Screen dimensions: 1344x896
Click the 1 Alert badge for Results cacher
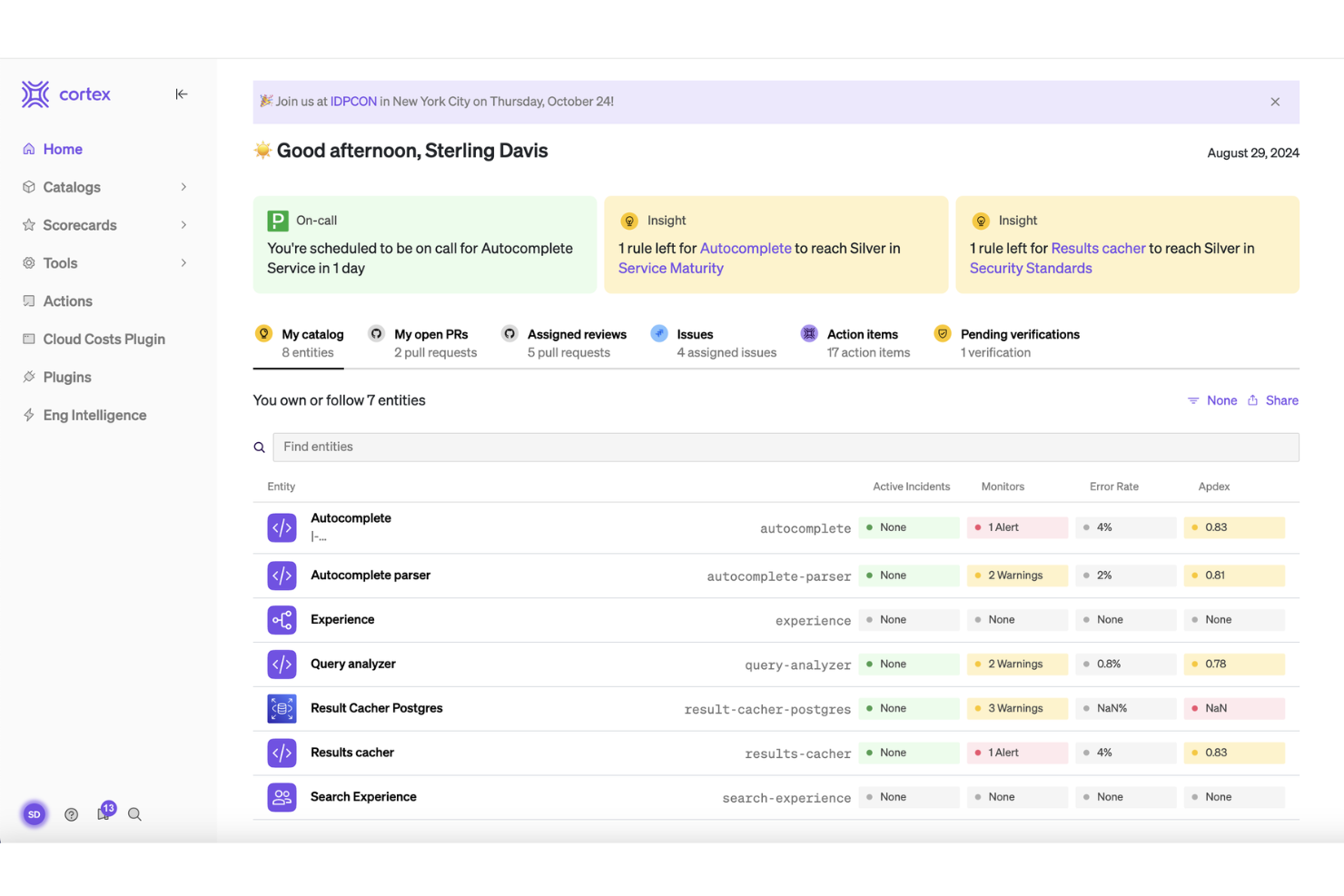(x=1017, y=753)
